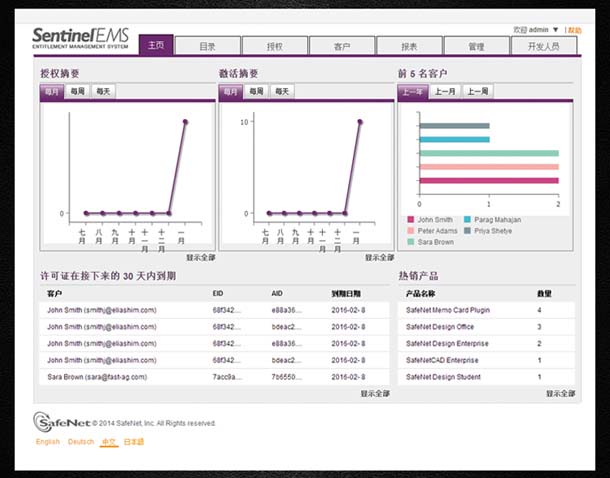Select SafeNet Memo Card Plugin row
610x478 pixels.
point(486,310)
